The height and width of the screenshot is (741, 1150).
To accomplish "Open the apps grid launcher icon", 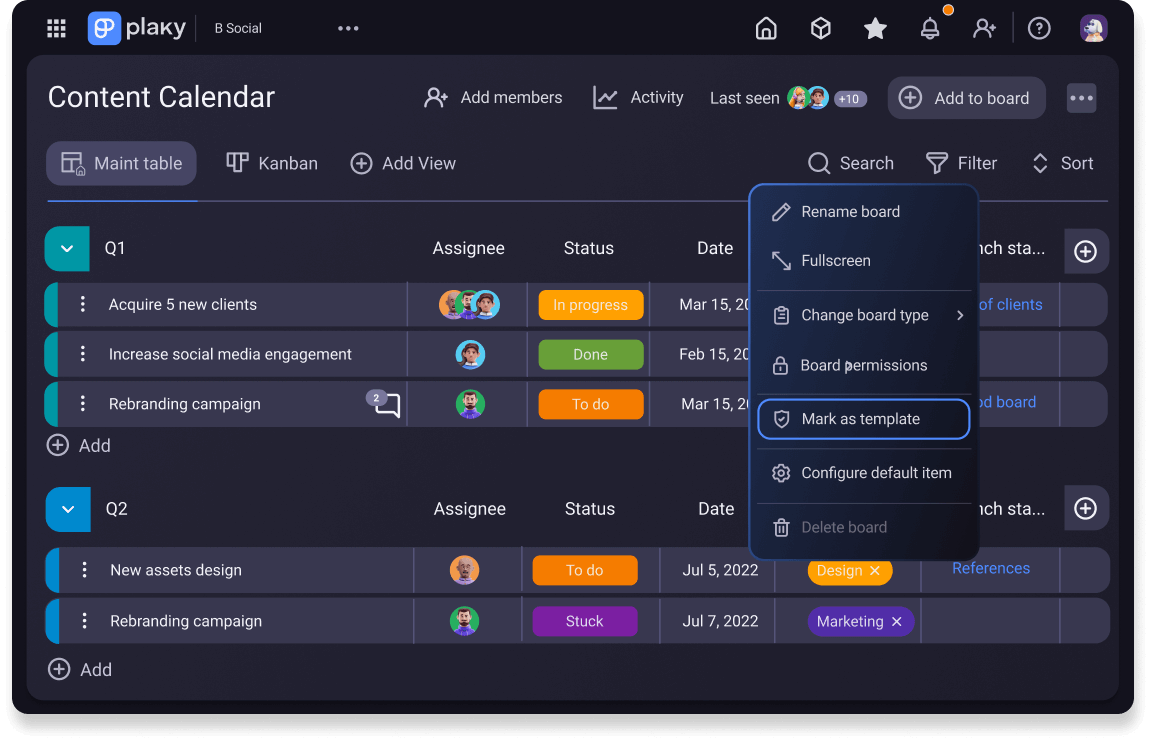I will (56, 29).
